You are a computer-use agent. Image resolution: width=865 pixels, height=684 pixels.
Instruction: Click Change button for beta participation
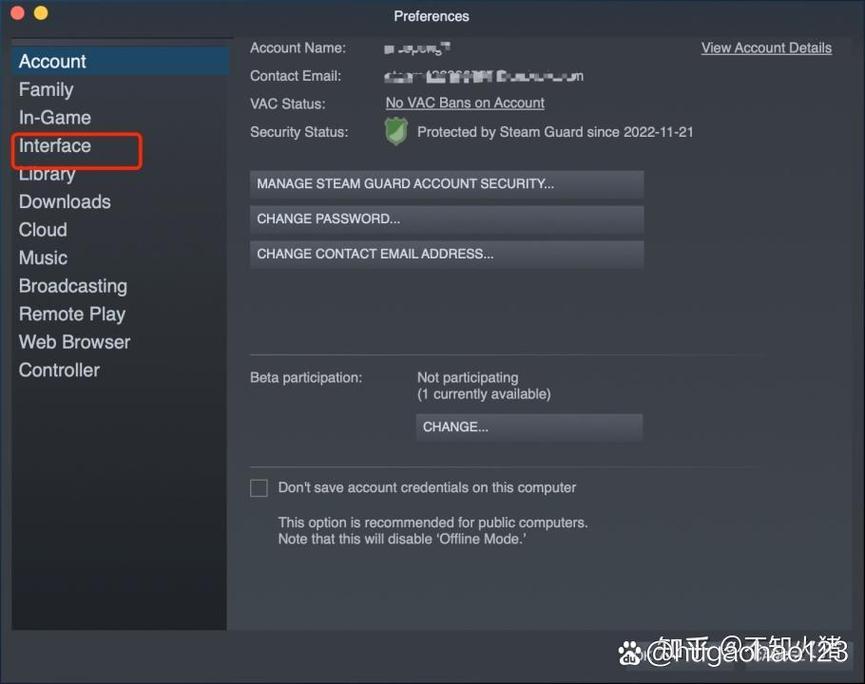click(529, 427)
